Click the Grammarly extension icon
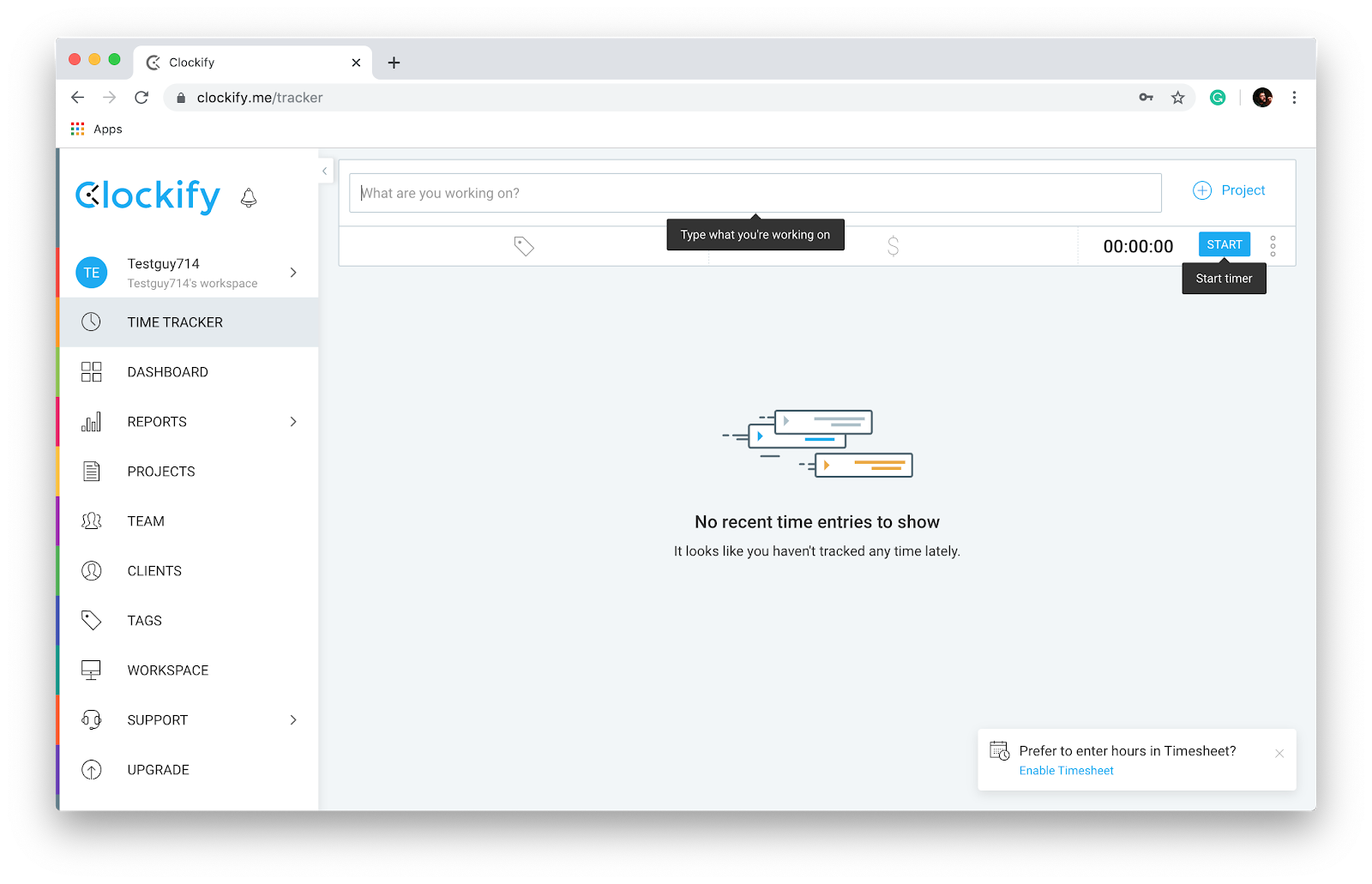Screen dimensions: 1372x884 click(x=1218, y=98)
